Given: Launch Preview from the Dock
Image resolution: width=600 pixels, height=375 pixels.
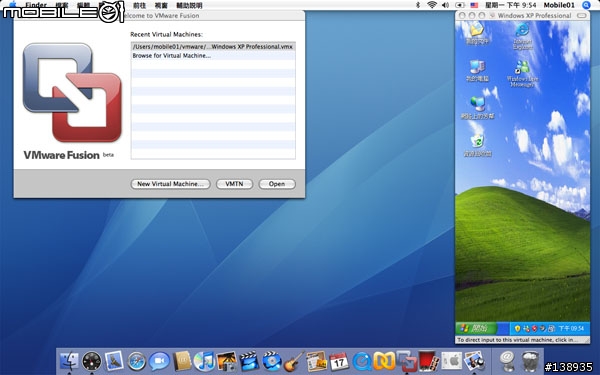Looking at the screenshot, I should coord(474,361).
